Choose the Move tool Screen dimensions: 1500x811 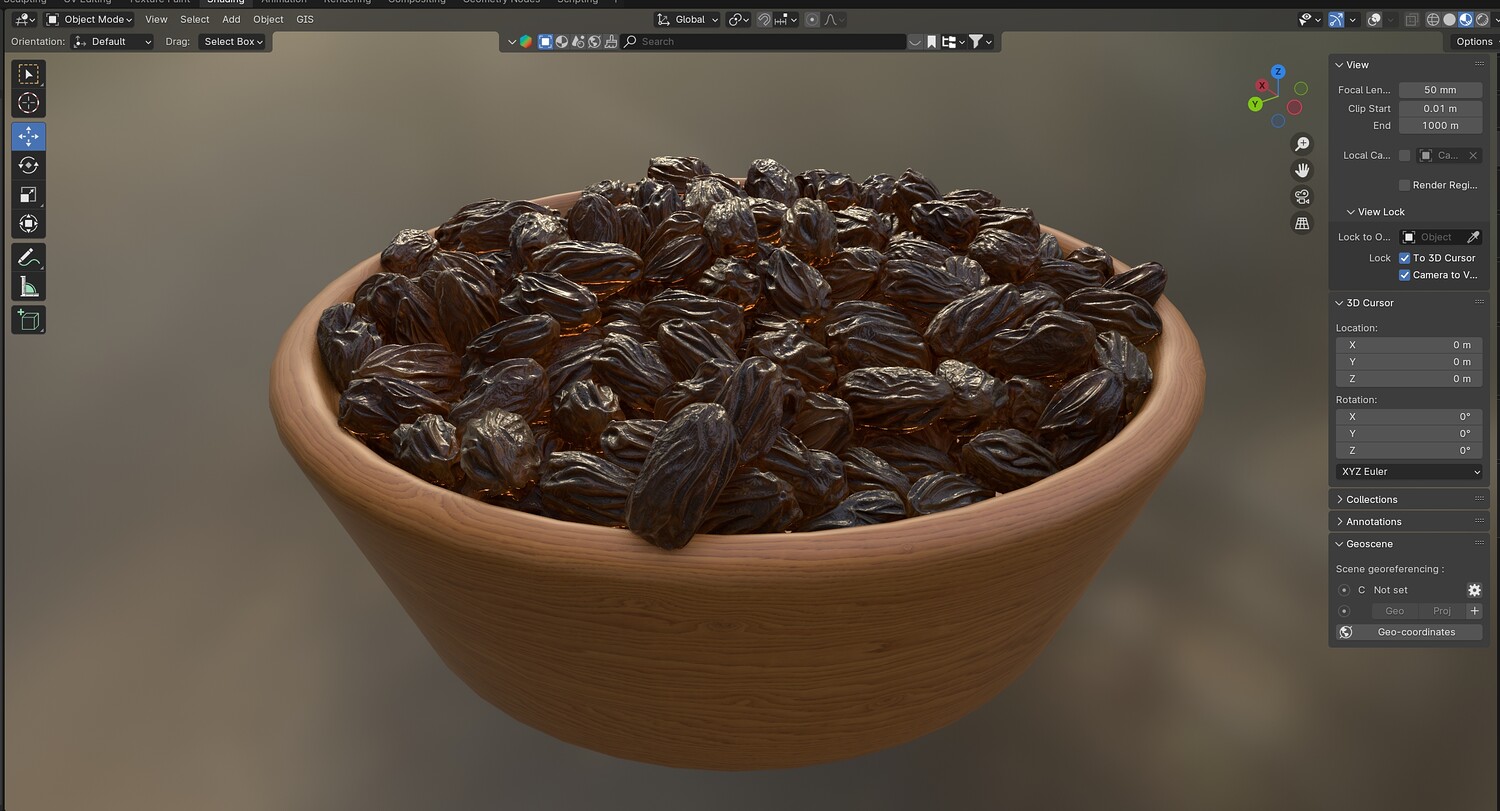coord(28,136)
